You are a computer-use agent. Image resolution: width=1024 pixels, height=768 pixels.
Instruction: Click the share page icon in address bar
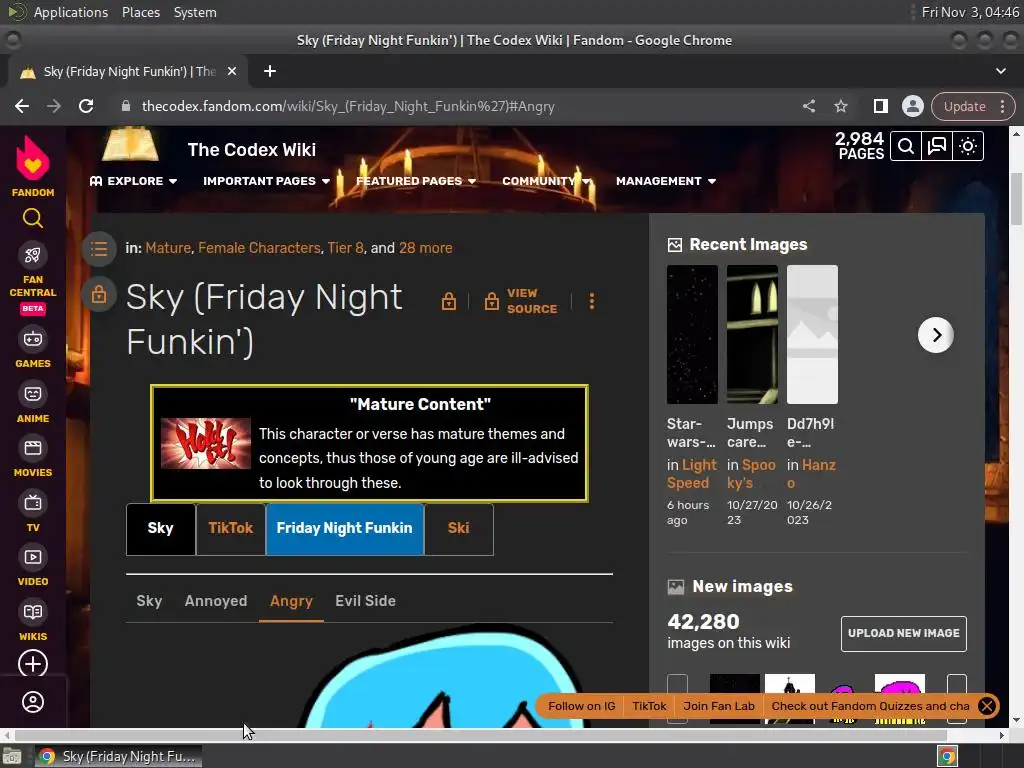tap(809, 106)
